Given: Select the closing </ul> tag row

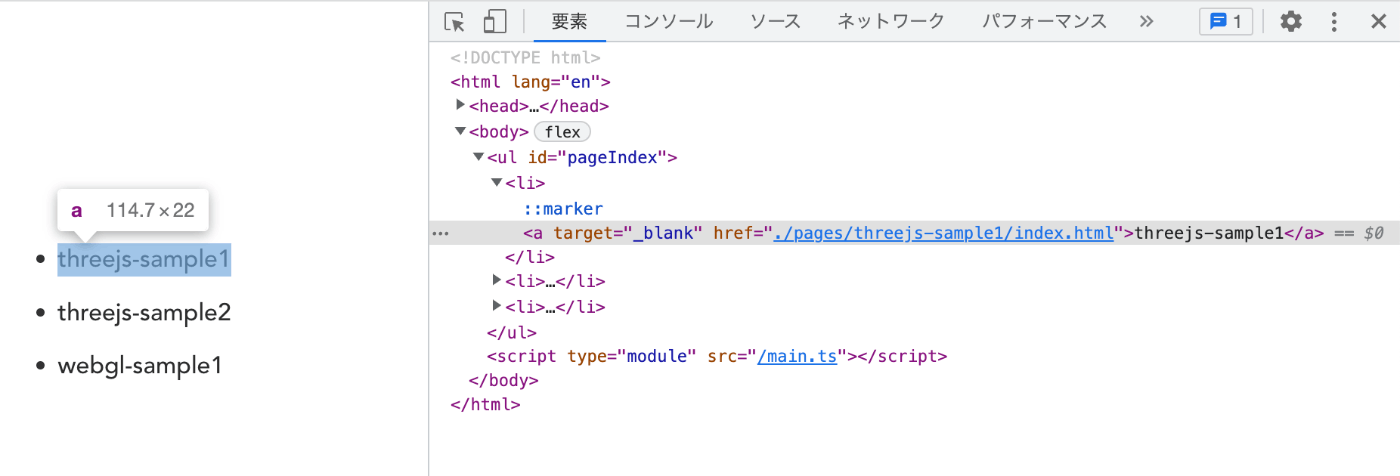Looking at the screenshot, I should tap(511, 332).
